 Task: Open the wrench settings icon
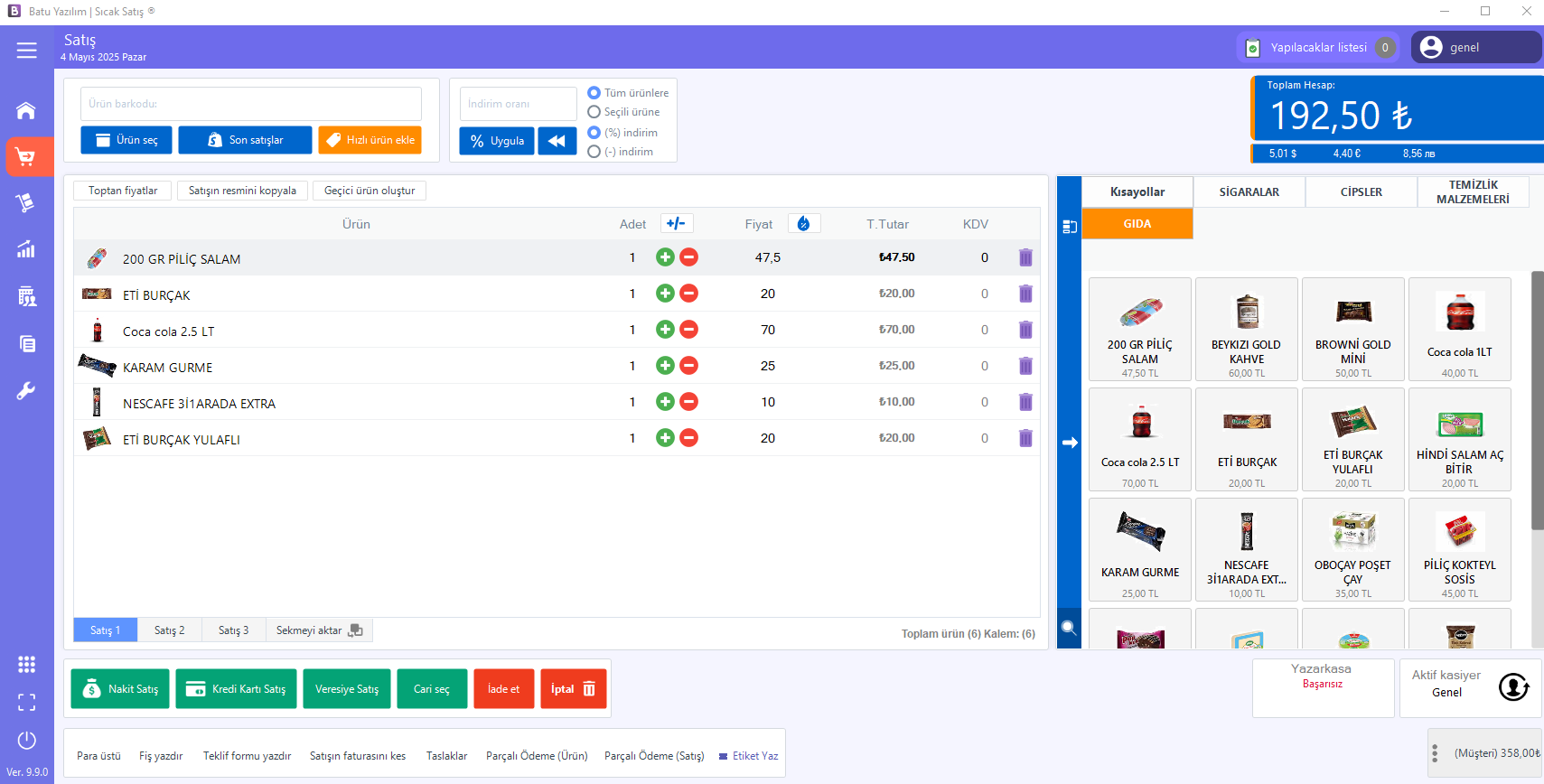(26, 390)
